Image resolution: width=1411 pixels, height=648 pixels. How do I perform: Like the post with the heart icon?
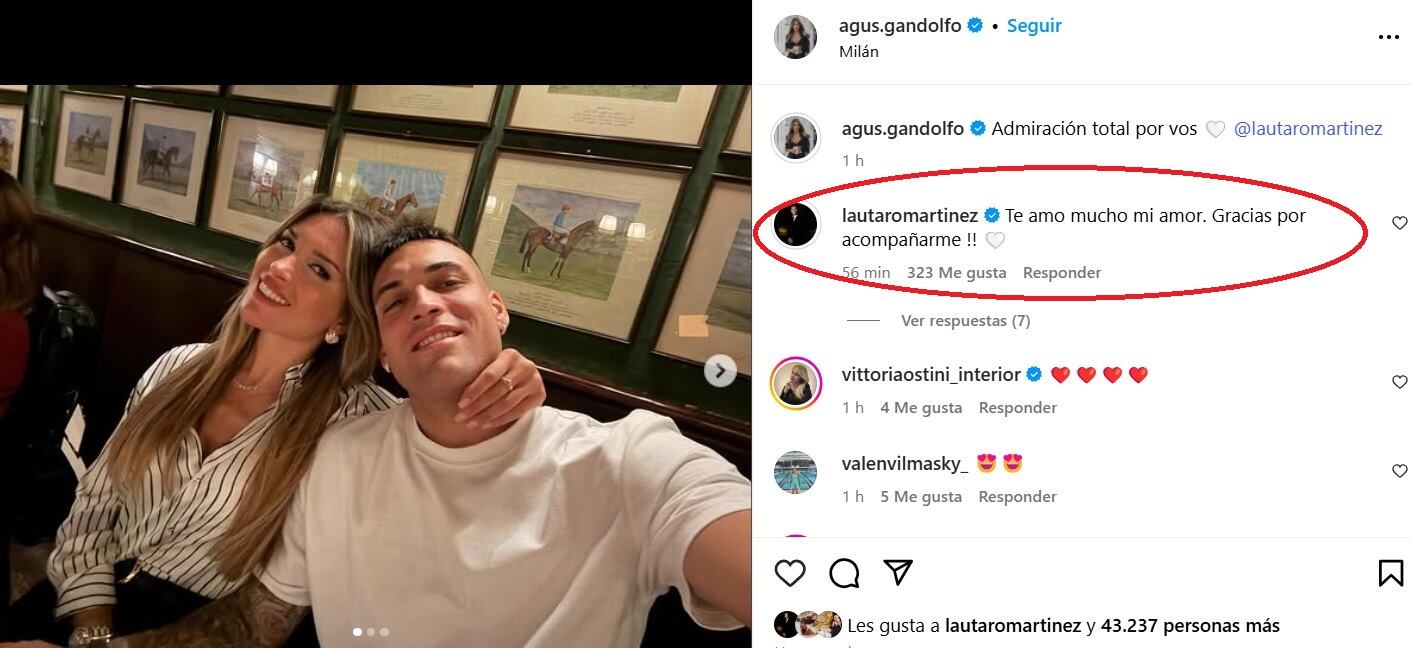pyautogui.click(x=791, y=572)
